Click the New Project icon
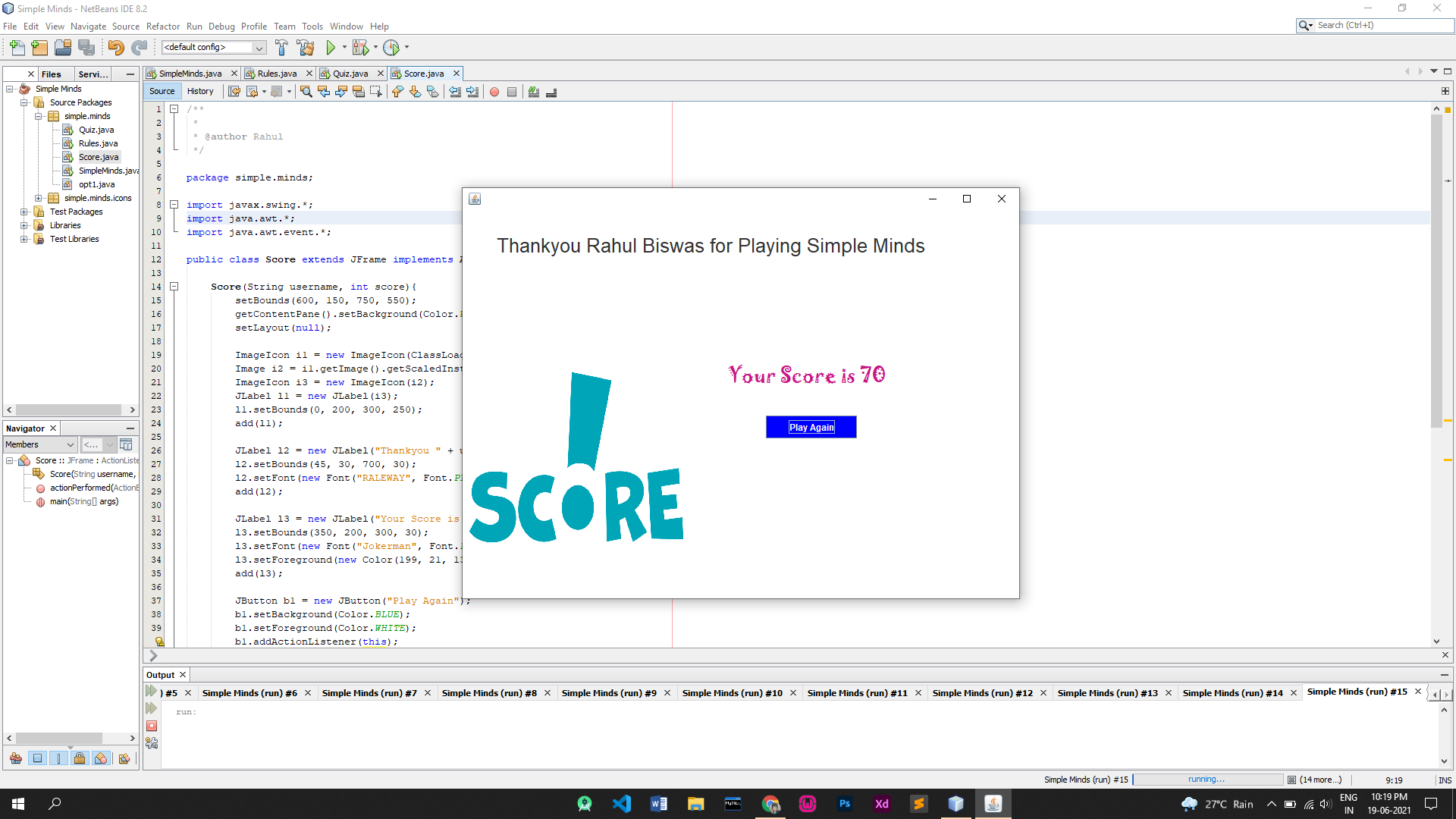The width and height of the screenshot is (1456, 819). [39, 48]
